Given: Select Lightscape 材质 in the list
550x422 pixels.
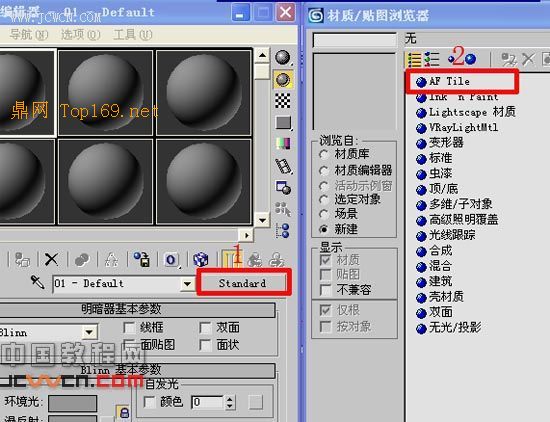Looking at the screenshot, I should [x=466, y=112].
